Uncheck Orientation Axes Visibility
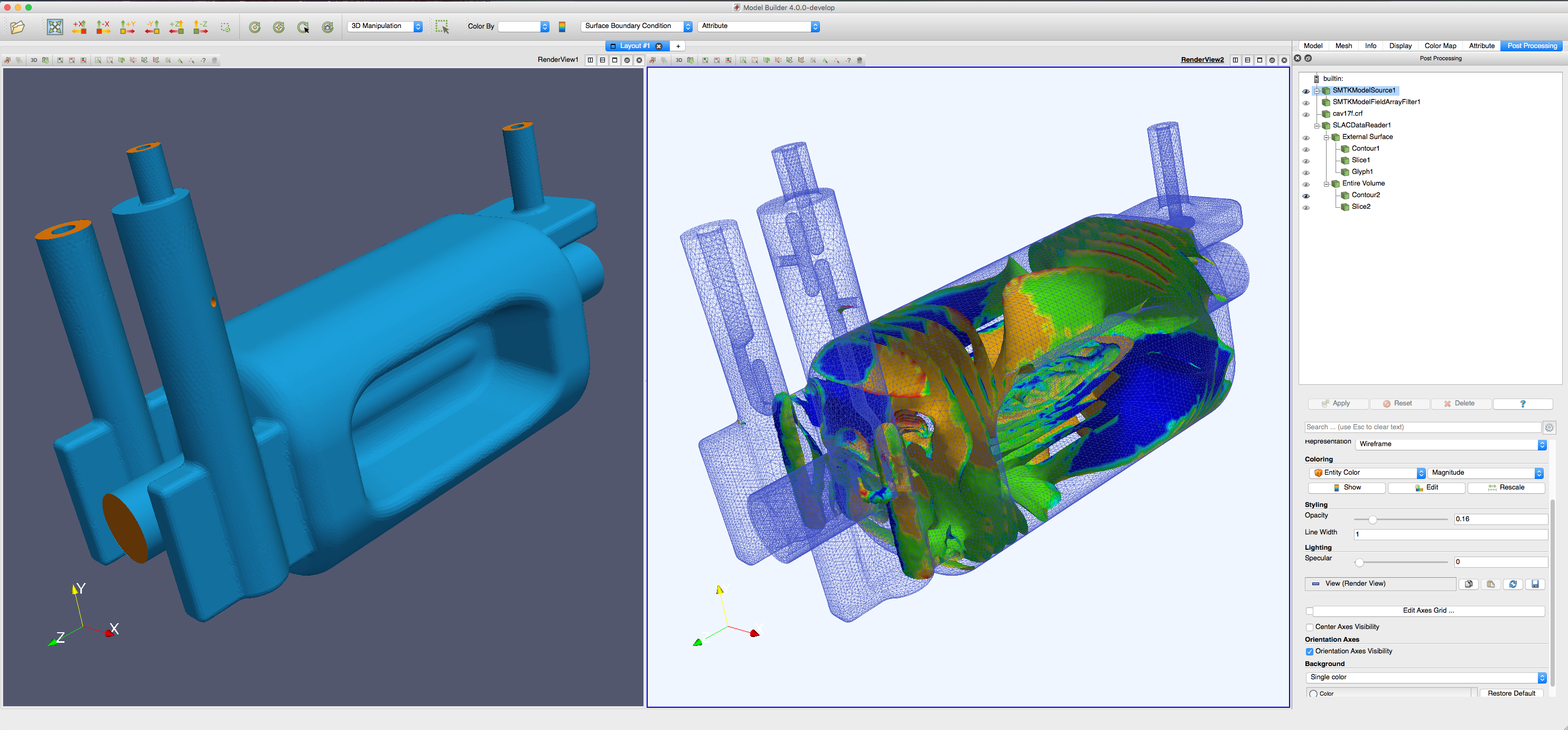Screen dimensions: 1568x730 pos(1309,651)
